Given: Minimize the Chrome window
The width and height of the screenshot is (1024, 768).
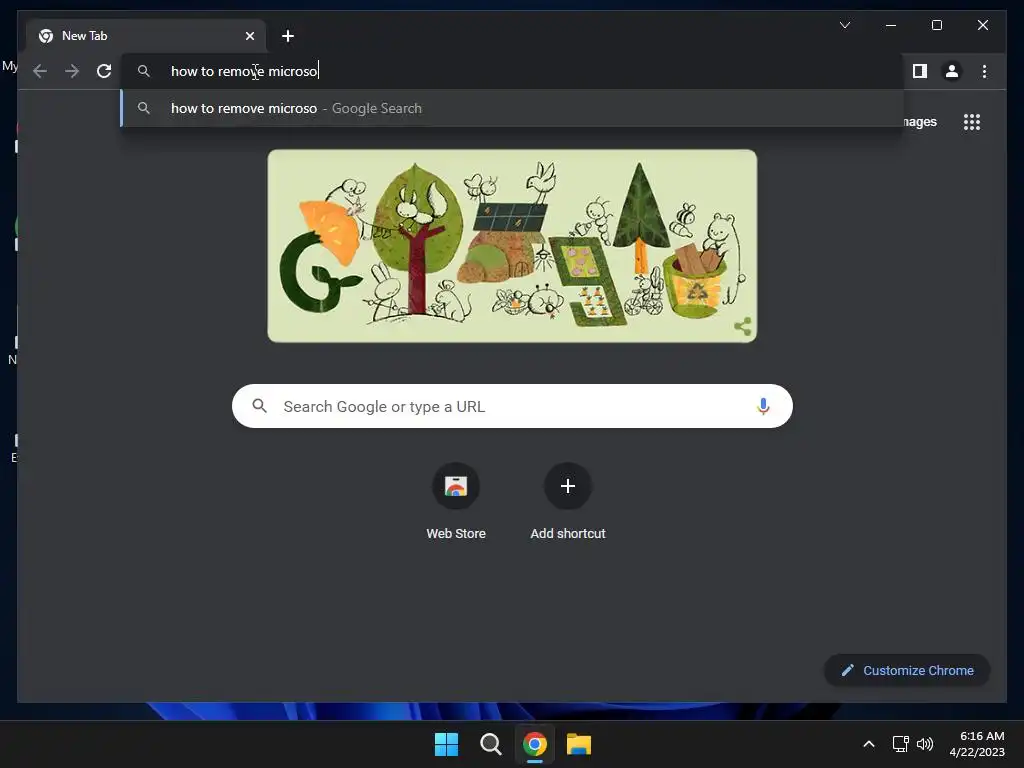Looking at the screenshot, I should [x=891, y=25].
